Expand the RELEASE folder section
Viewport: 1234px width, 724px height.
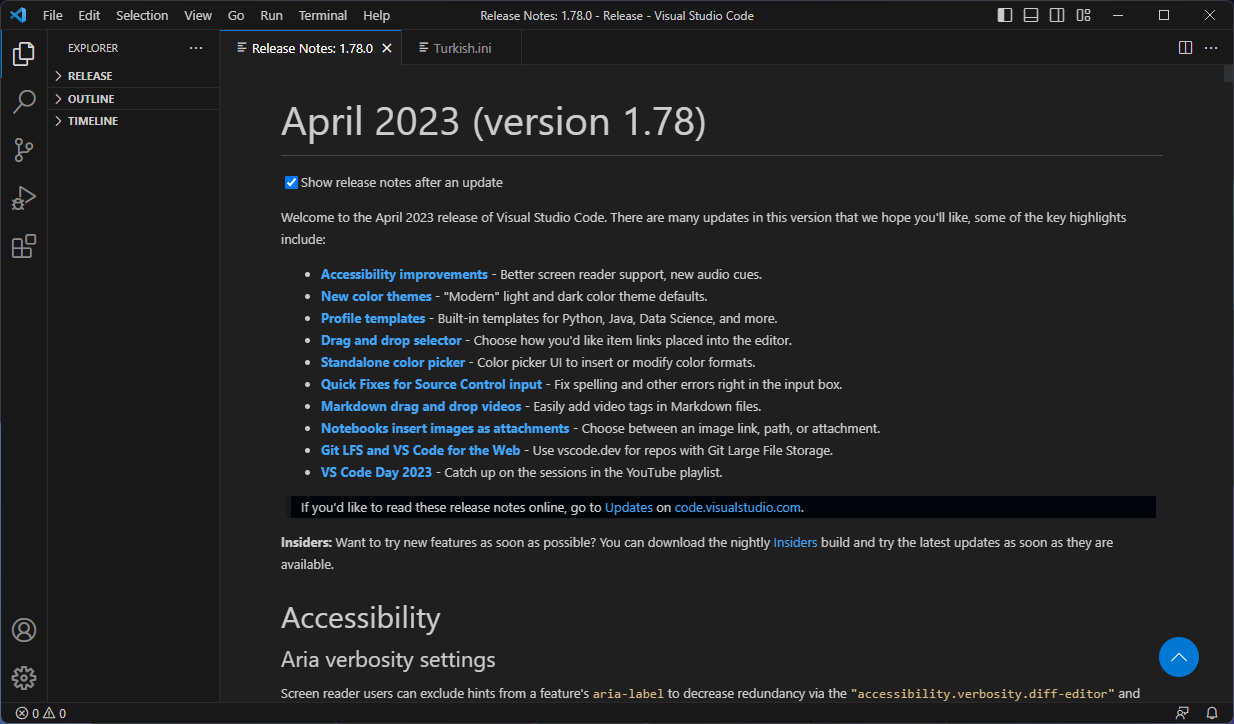coord(89,76)
